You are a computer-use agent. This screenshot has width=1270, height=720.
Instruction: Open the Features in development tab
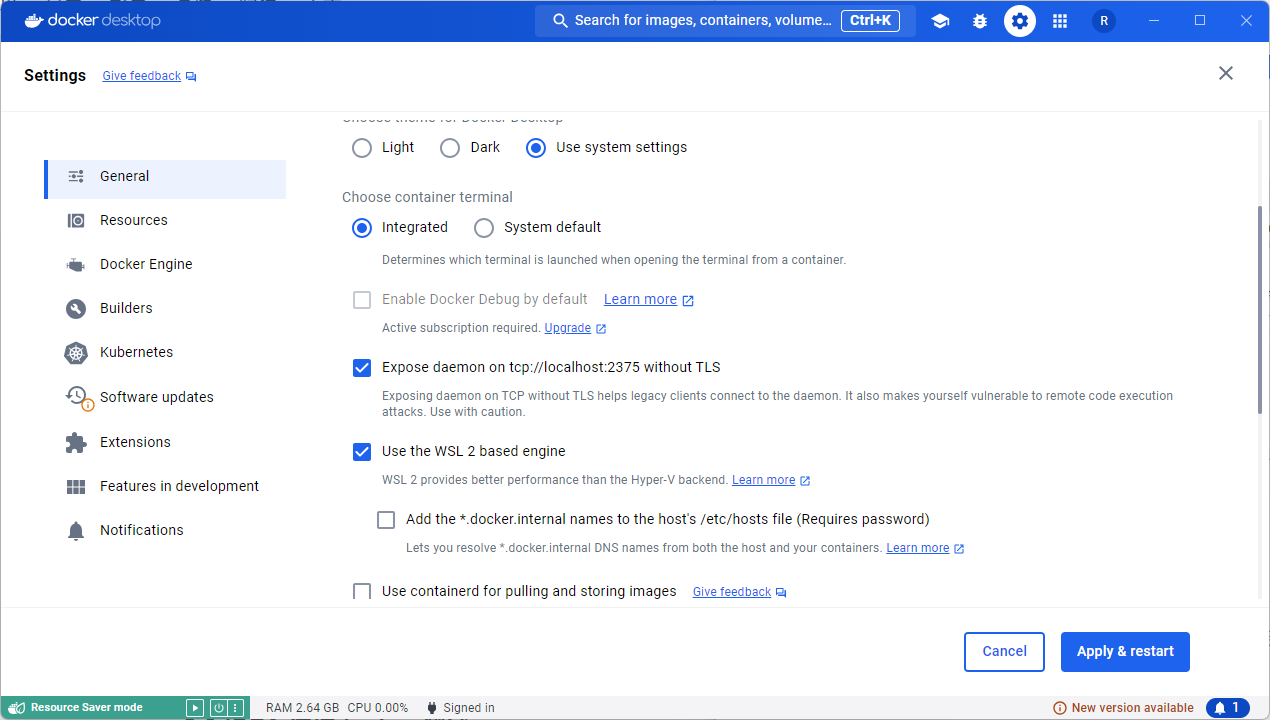click(166, 486)
